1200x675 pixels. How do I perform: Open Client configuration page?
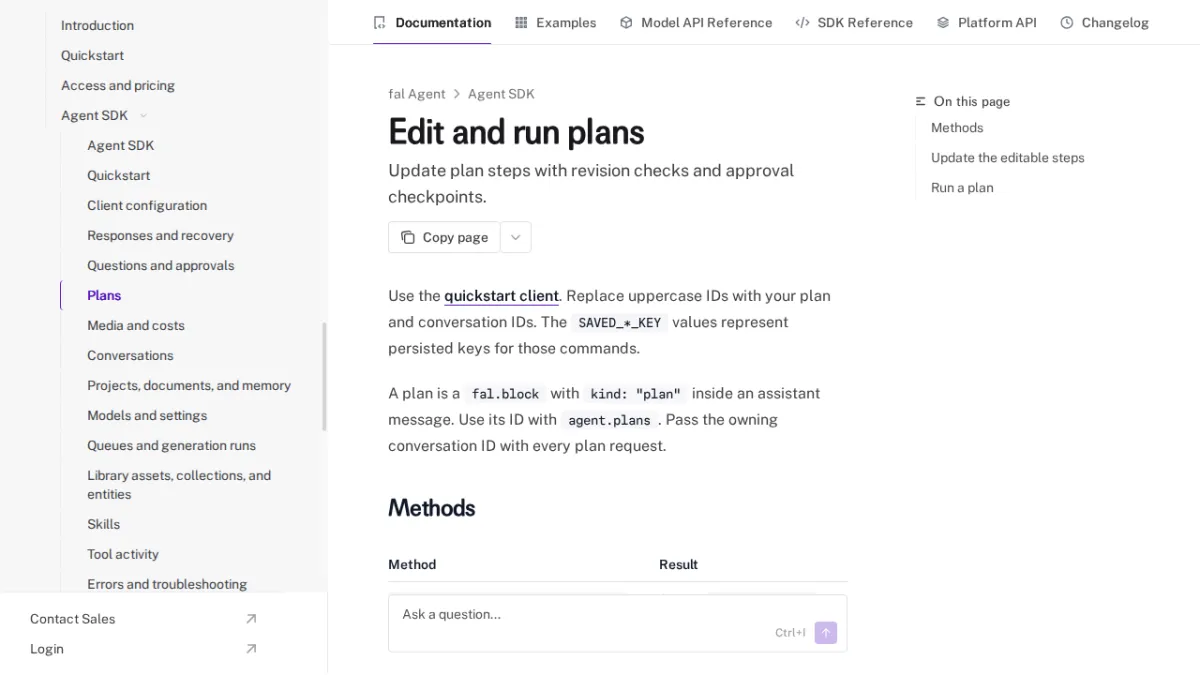pyautogui.click(x=147, y=206)
